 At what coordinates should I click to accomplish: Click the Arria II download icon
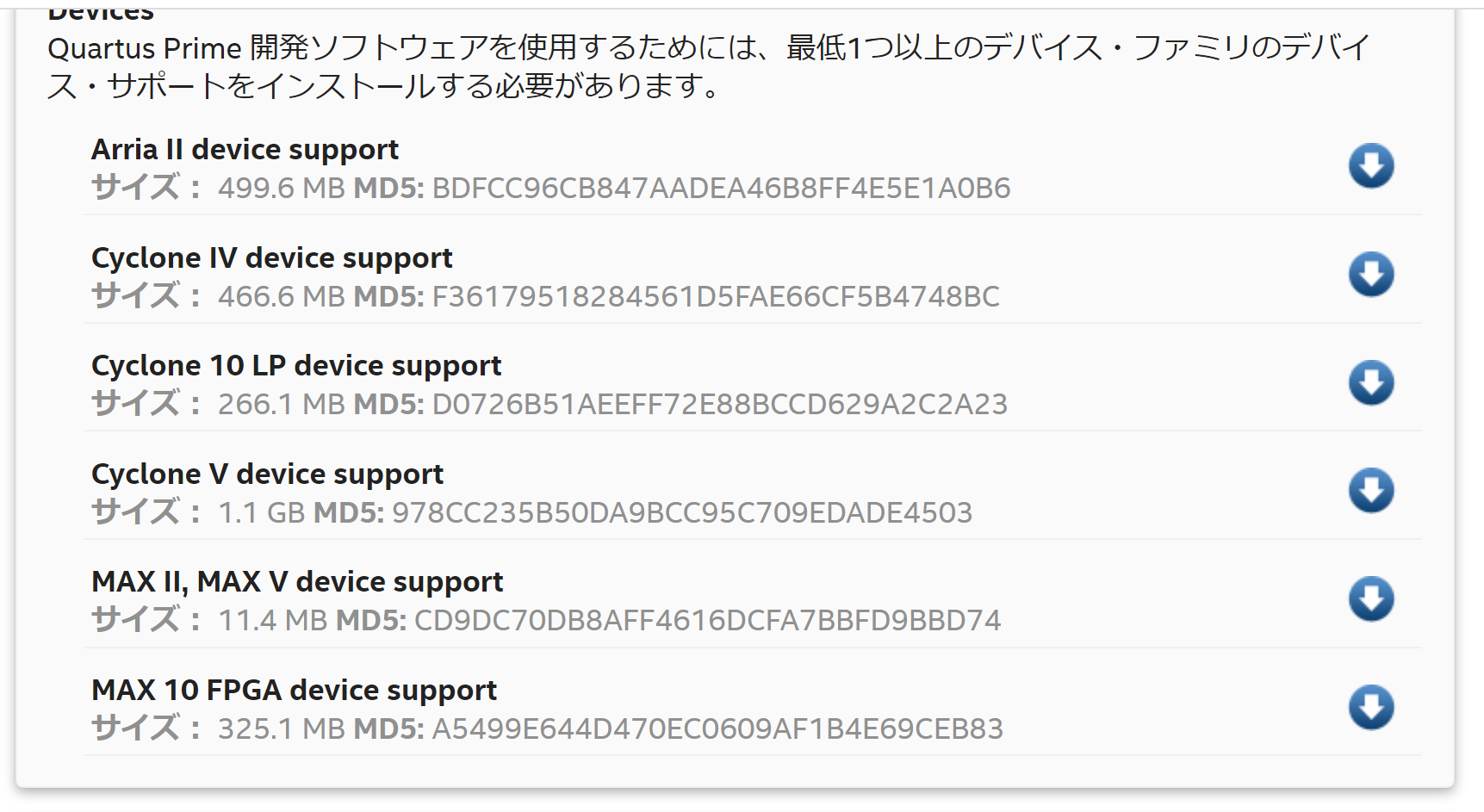(x=1373, y=164)
